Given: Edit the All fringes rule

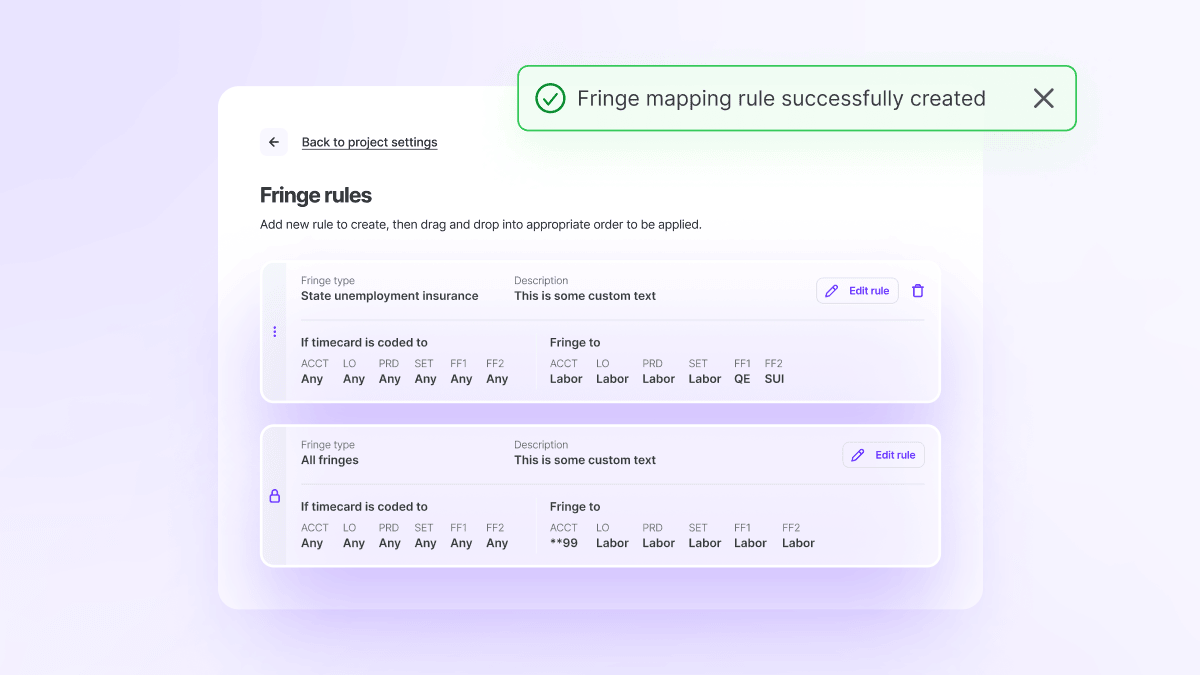Looking at the screenshot, I should tap(883, 455).
